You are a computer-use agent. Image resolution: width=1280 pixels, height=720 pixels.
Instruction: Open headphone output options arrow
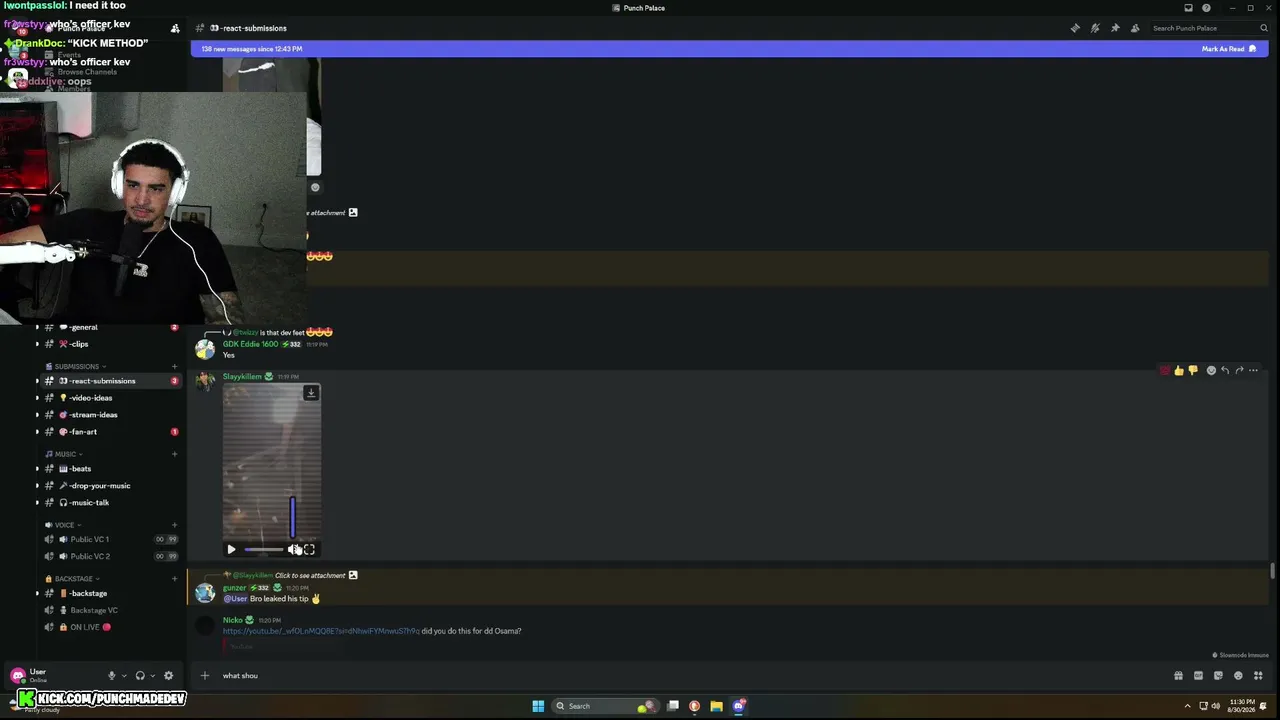[152, 676]
